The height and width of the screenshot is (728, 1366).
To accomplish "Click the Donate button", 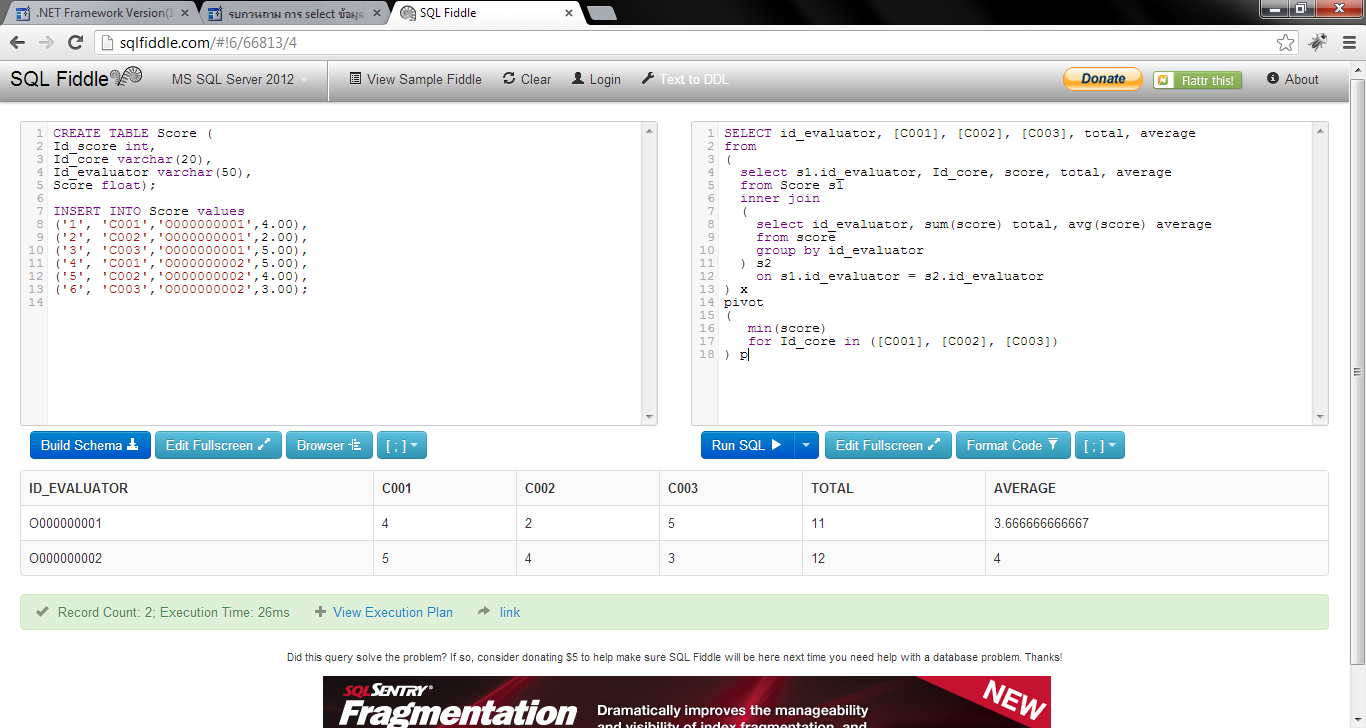I will point(1102,79).
